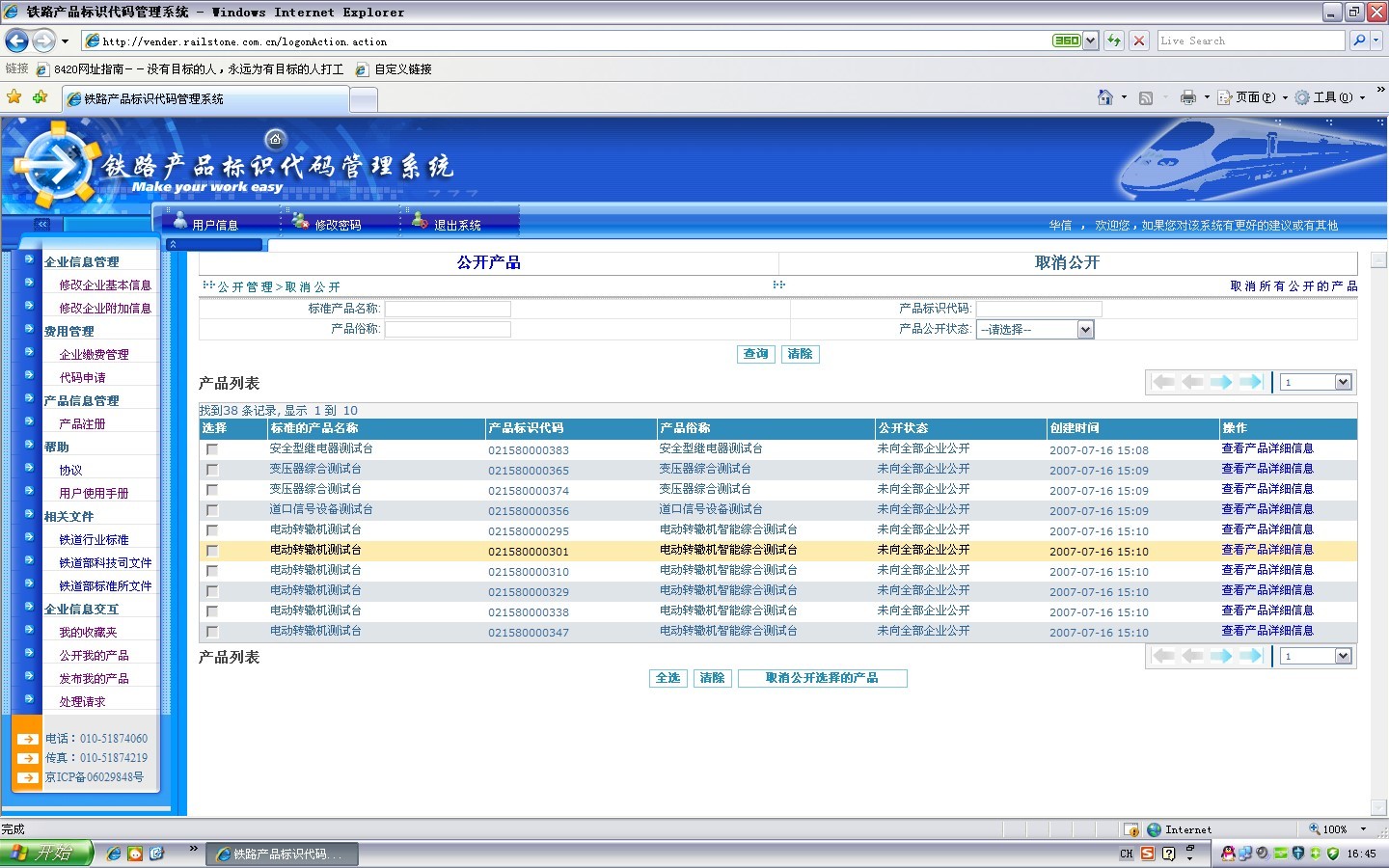
Task: Go to last page arrow in top pager
Action: click(x=1251, y=382)
